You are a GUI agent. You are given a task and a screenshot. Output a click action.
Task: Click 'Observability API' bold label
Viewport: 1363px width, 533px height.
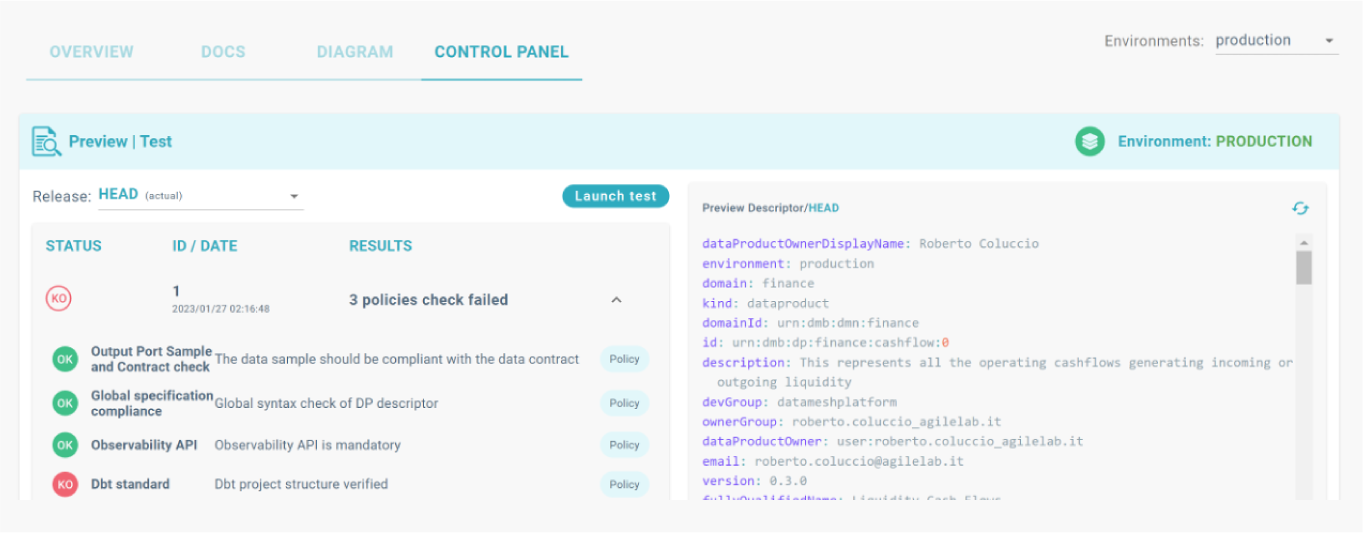144,445
